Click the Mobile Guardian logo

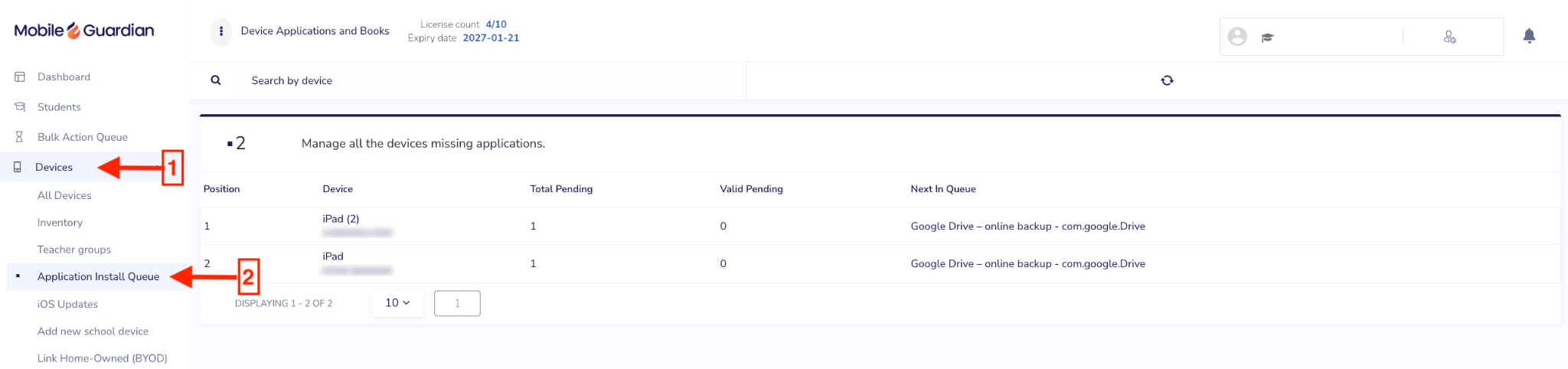pos(84,31)
